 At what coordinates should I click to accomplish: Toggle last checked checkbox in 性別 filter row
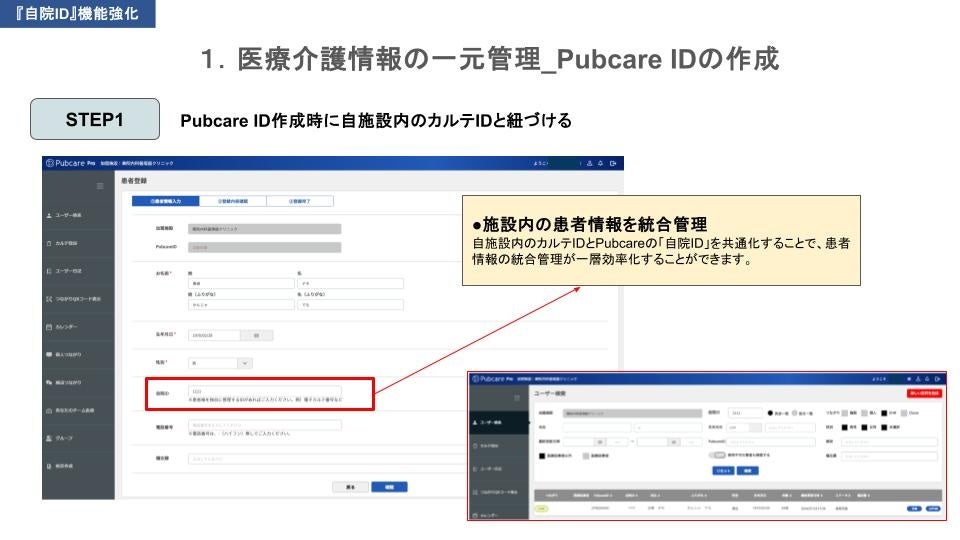point(884,427)
